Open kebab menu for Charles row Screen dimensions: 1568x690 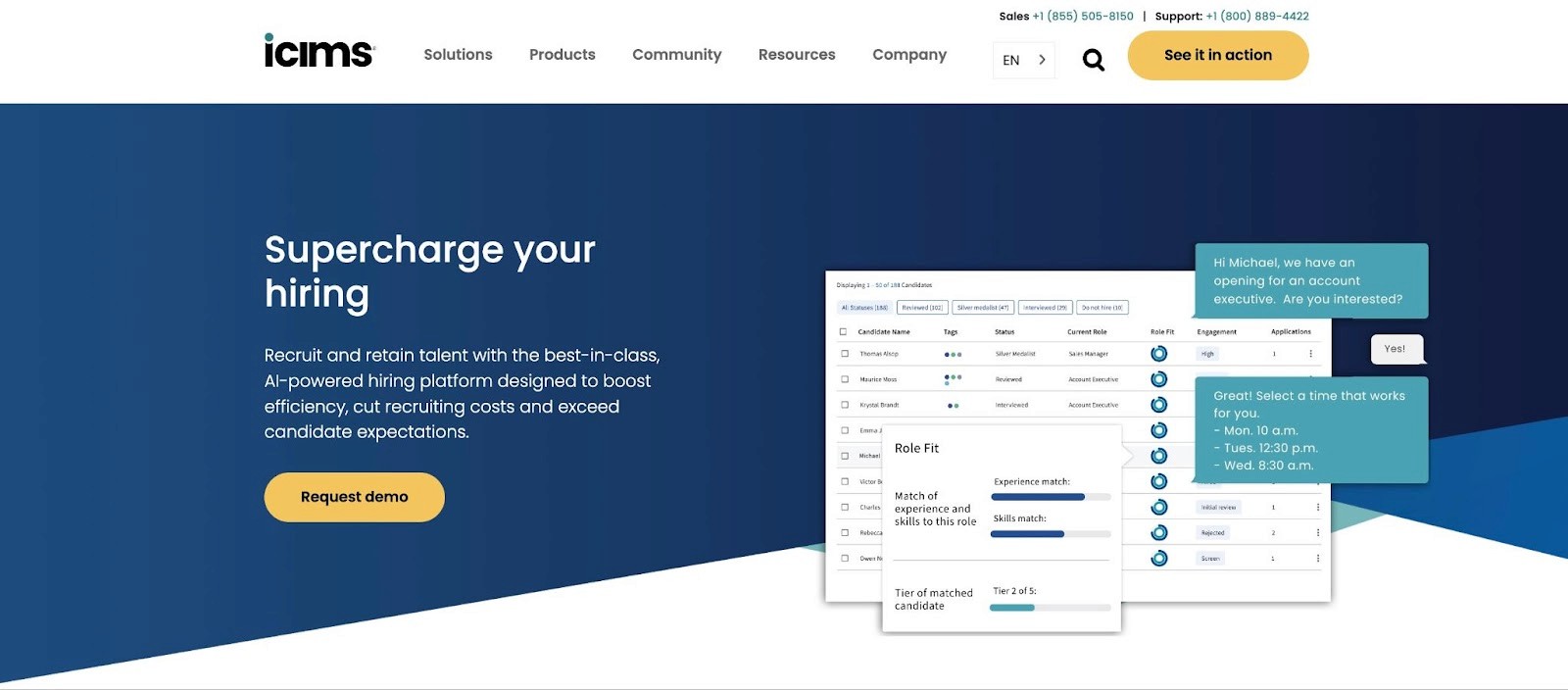pyautogui.click(x=1318, y=507)
